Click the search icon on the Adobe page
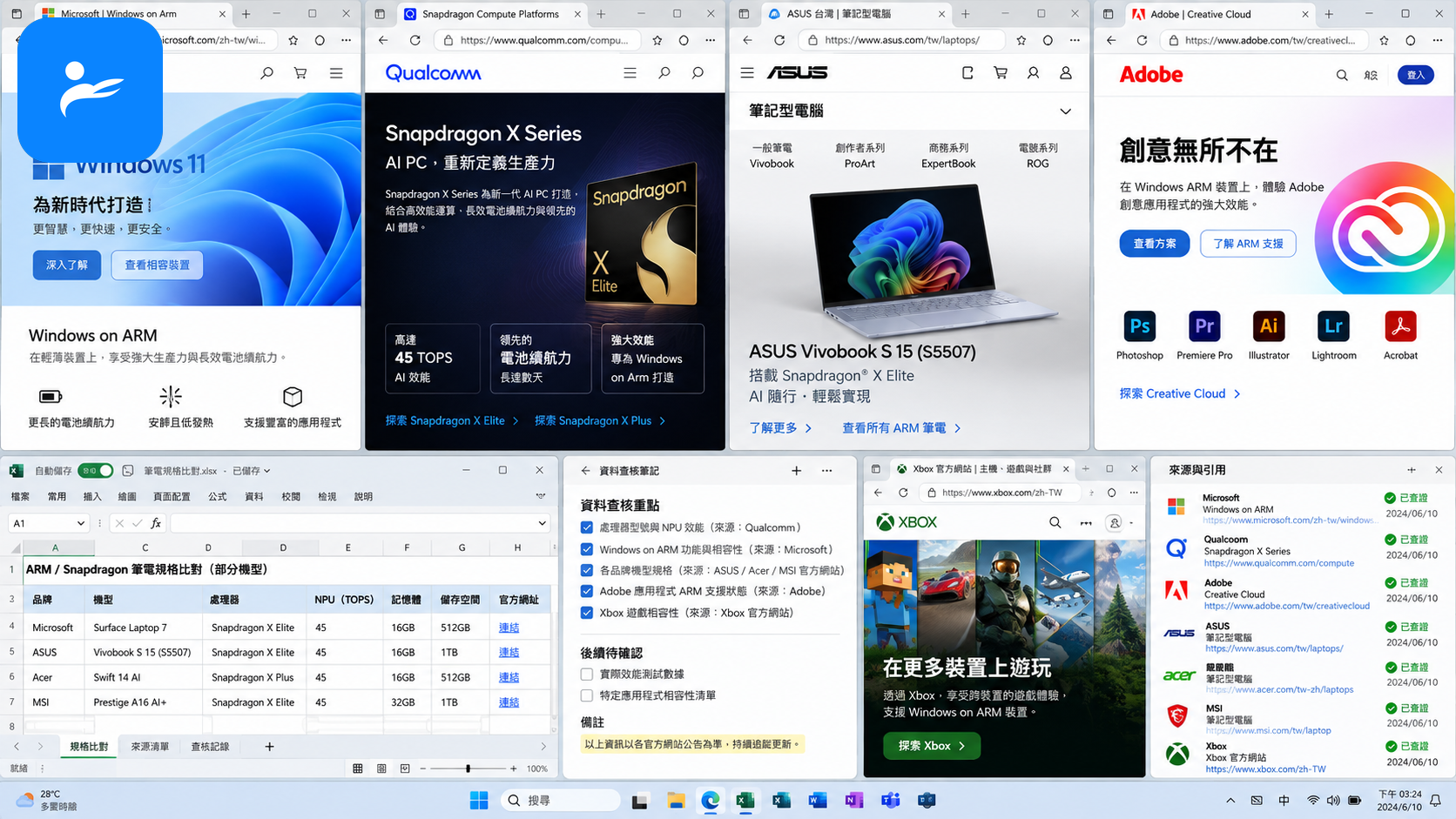The width and height of the screenshot is (1456, 819). (x=1342, y=75)
